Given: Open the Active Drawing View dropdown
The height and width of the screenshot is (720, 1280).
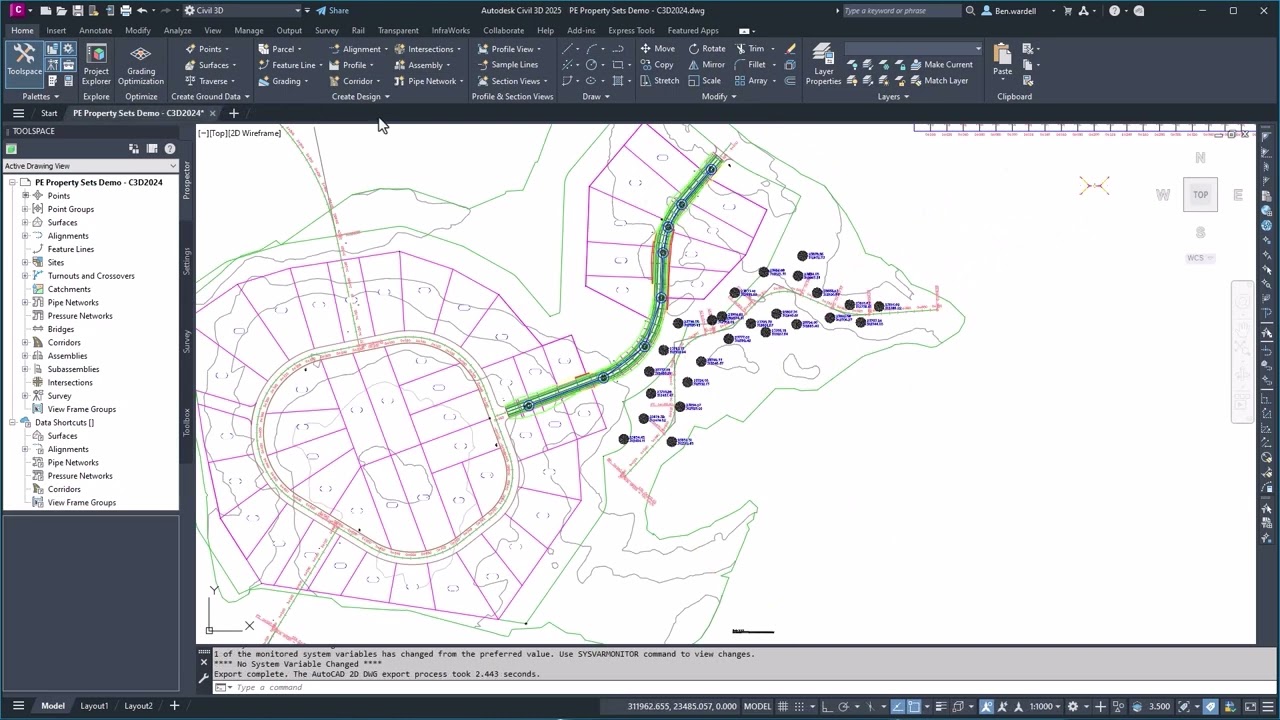Looking at the screenshot, I should pyautogui.click(x=90, y=166).
